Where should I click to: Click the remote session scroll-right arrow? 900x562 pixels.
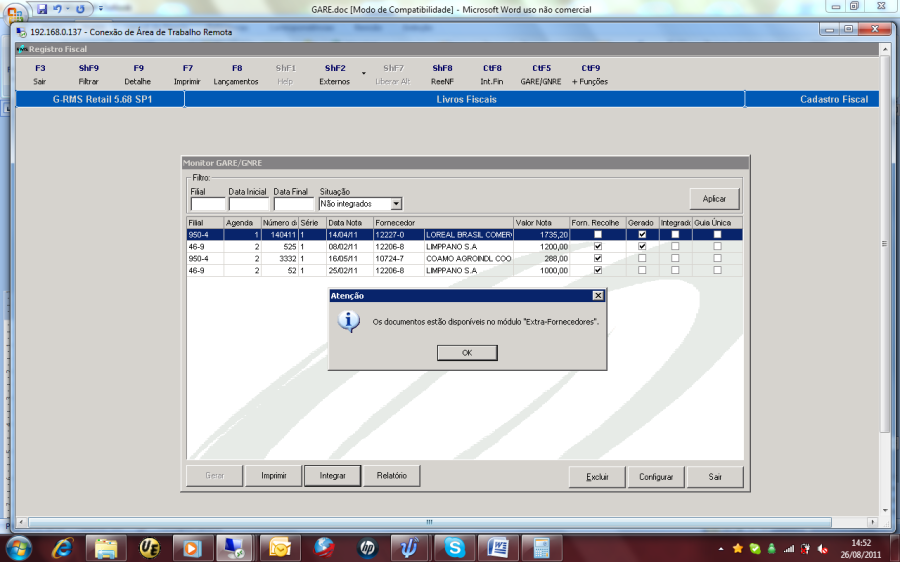872,522
